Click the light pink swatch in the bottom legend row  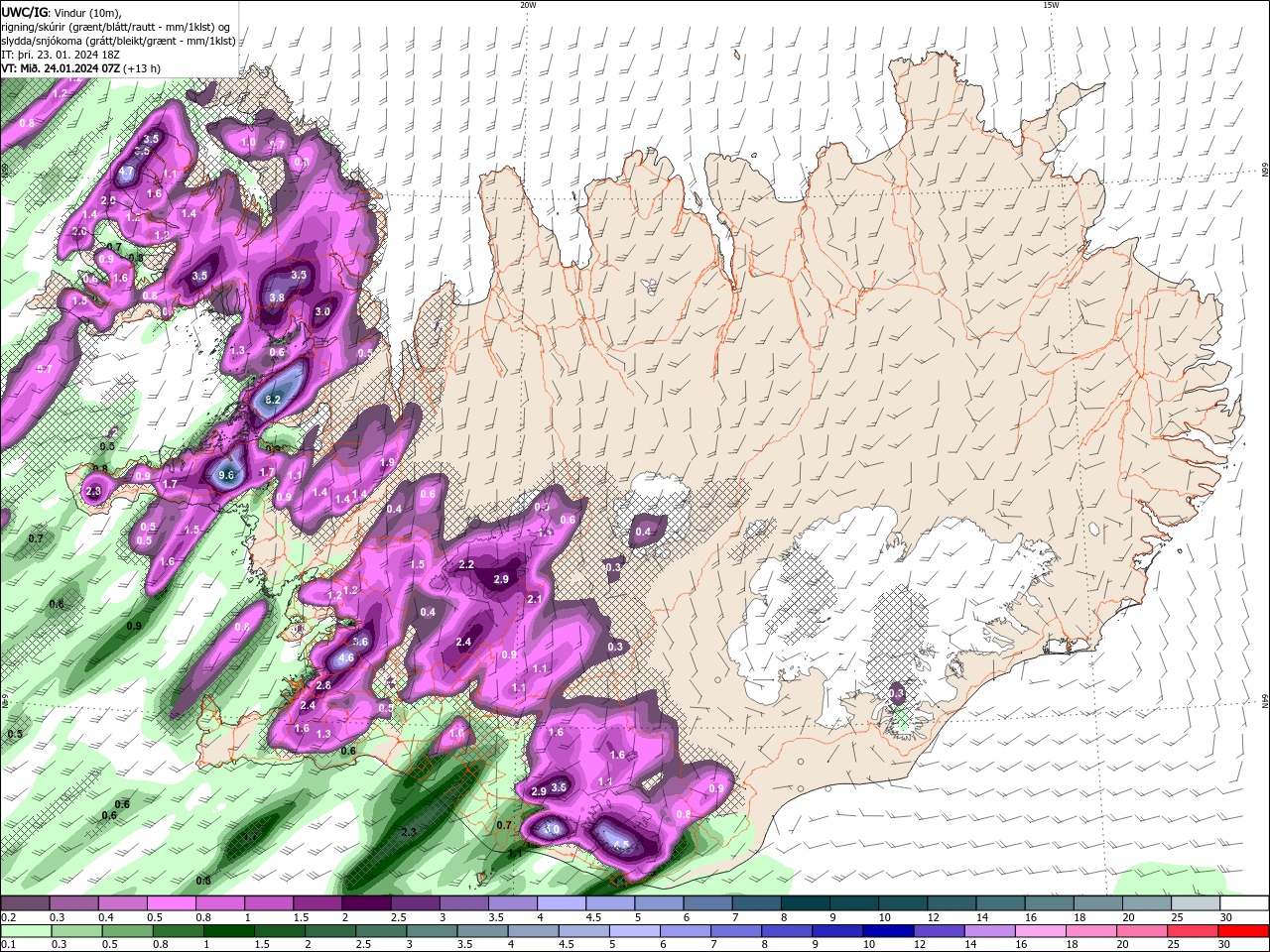(x=1041, y=931)
